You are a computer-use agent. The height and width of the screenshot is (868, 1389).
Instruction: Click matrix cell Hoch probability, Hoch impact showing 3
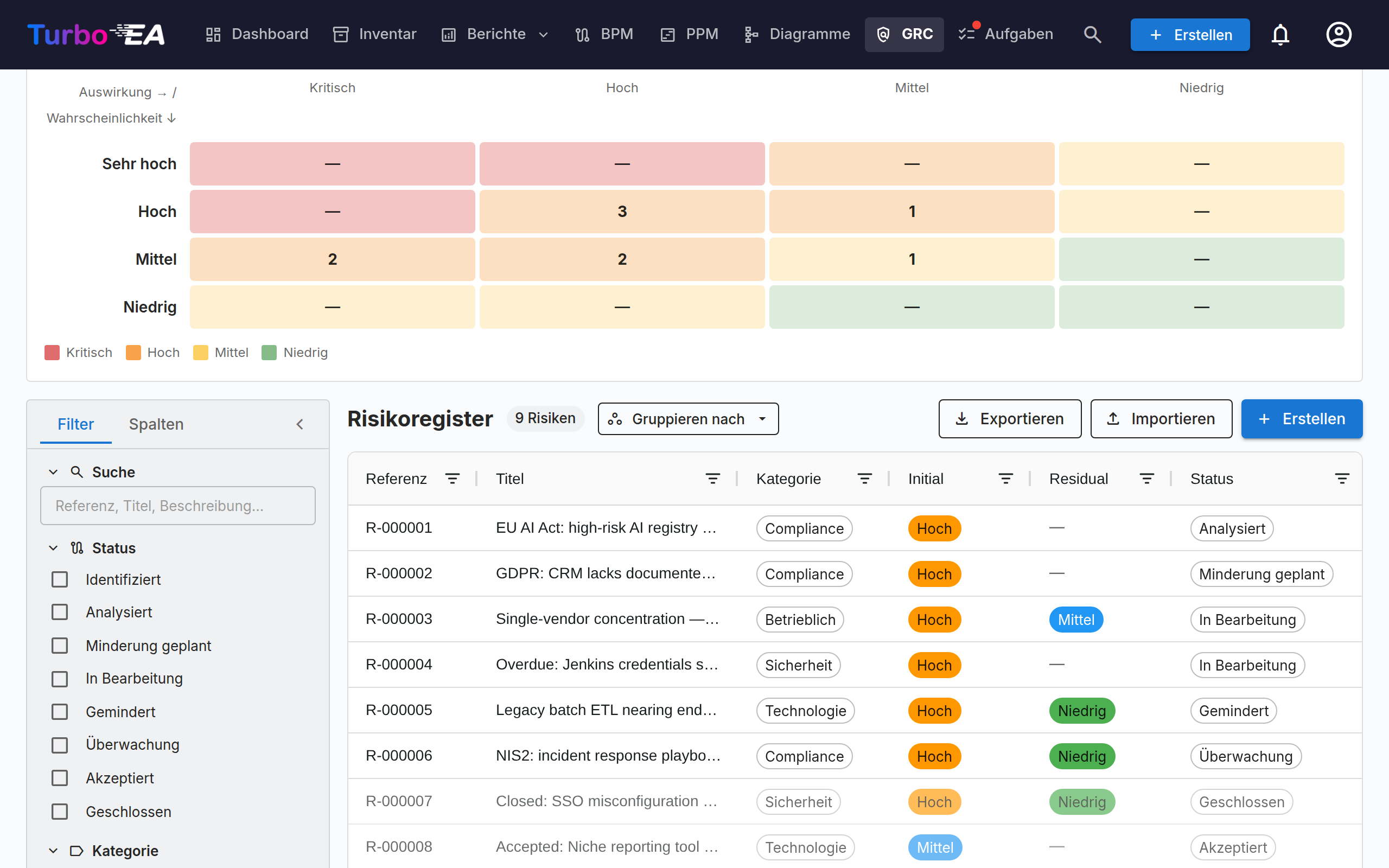(622, 211)
